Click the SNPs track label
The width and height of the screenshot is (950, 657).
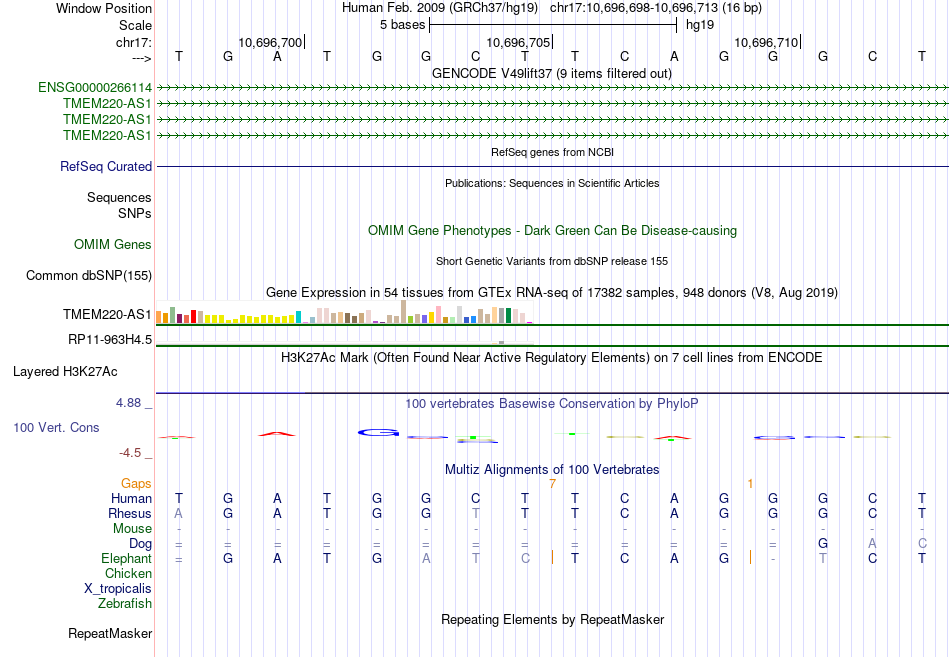pyautogui.click(x=135, y=214)
